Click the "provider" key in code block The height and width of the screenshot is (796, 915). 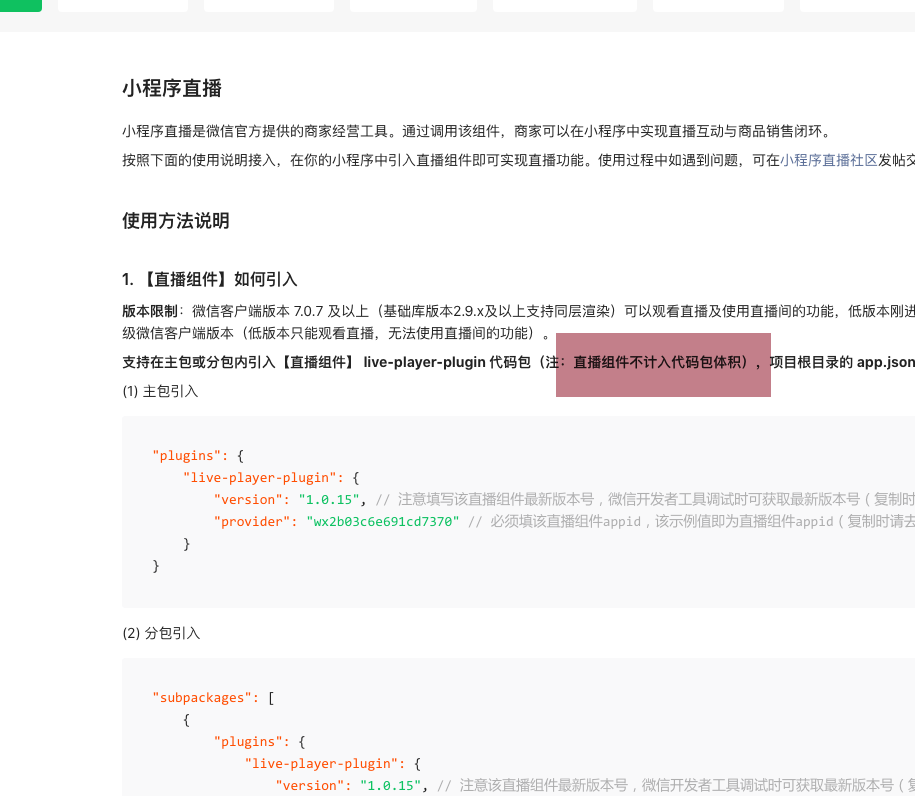[x=252, y=522]
